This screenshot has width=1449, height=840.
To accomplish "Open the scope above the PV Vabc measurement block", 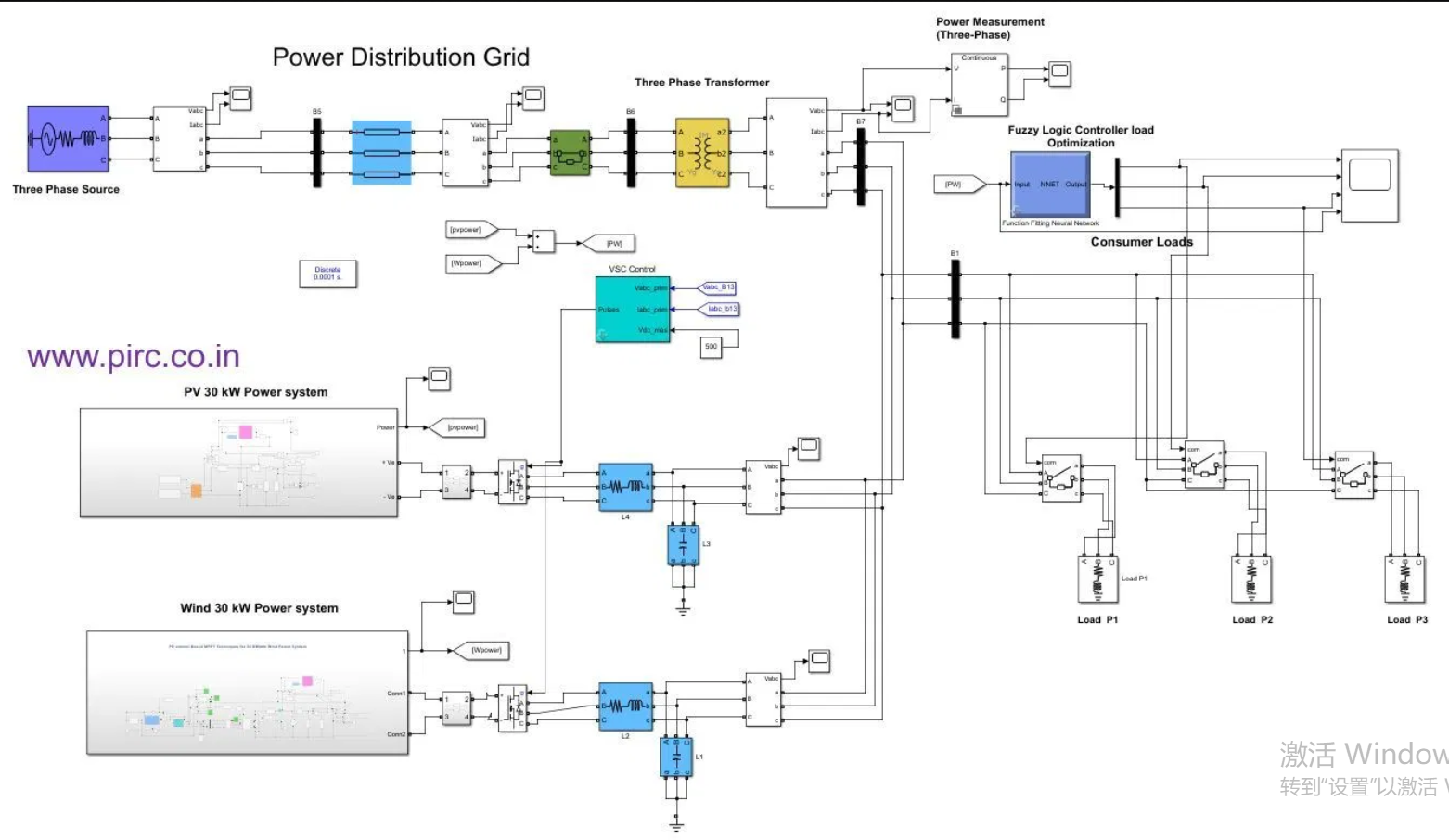I will click(809, 448).
